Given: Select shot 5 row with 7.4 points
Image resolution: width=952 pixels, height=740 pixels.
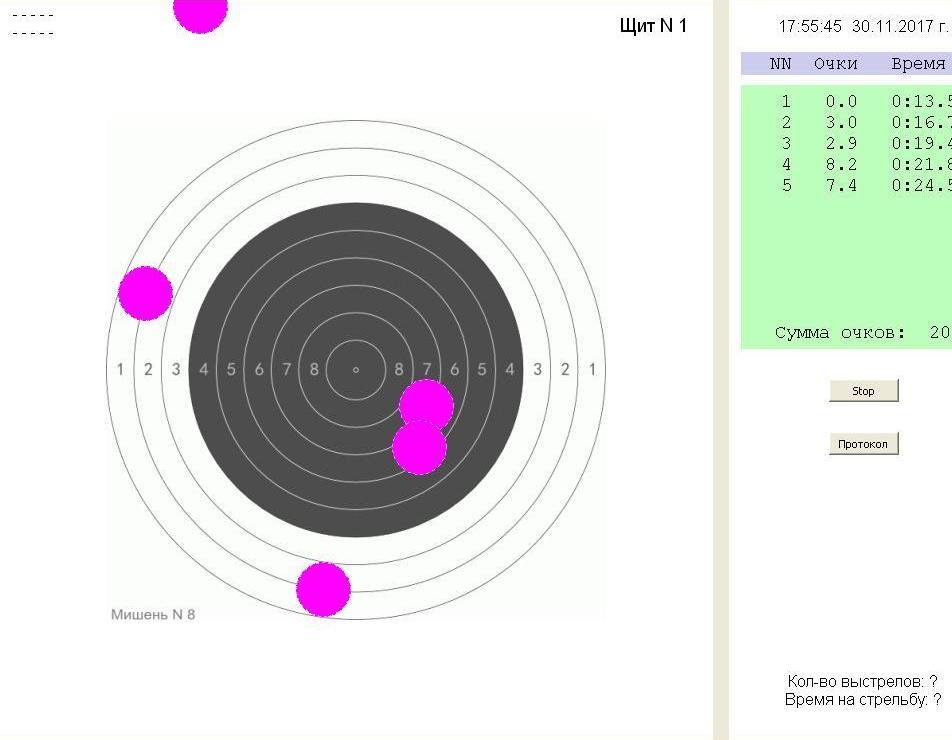Looking at the screenshot, I should 845,185.
